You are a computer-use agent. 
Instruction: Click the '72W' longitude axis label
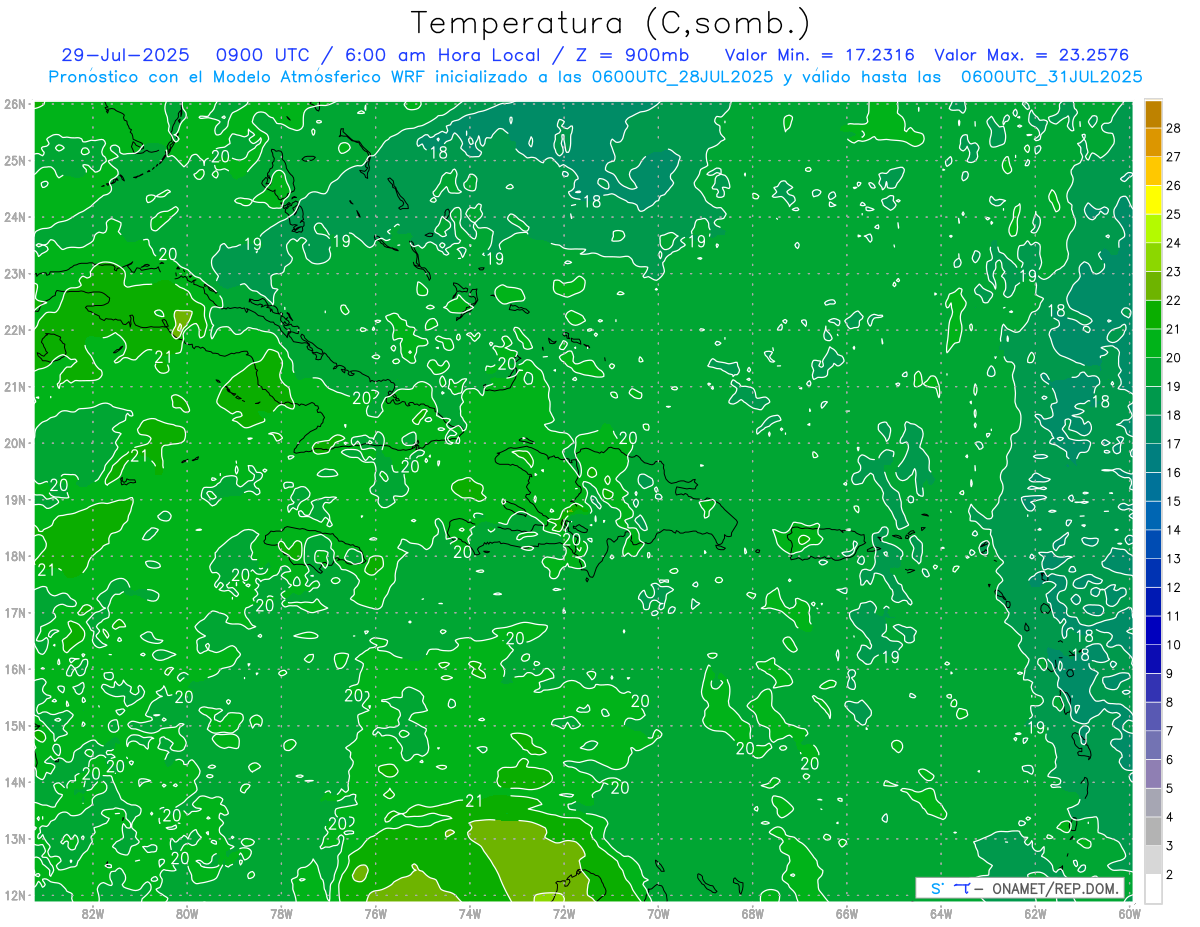[x=564, y=912]
